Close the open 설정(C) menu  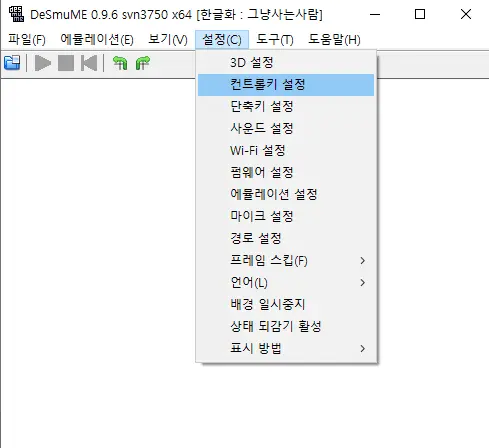[222, 40]
